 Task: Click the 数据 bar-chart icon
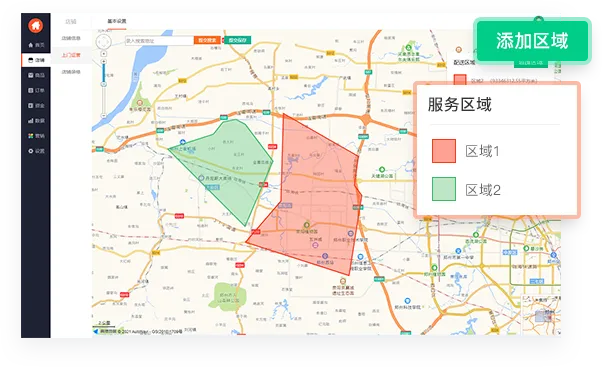point(31,121)
